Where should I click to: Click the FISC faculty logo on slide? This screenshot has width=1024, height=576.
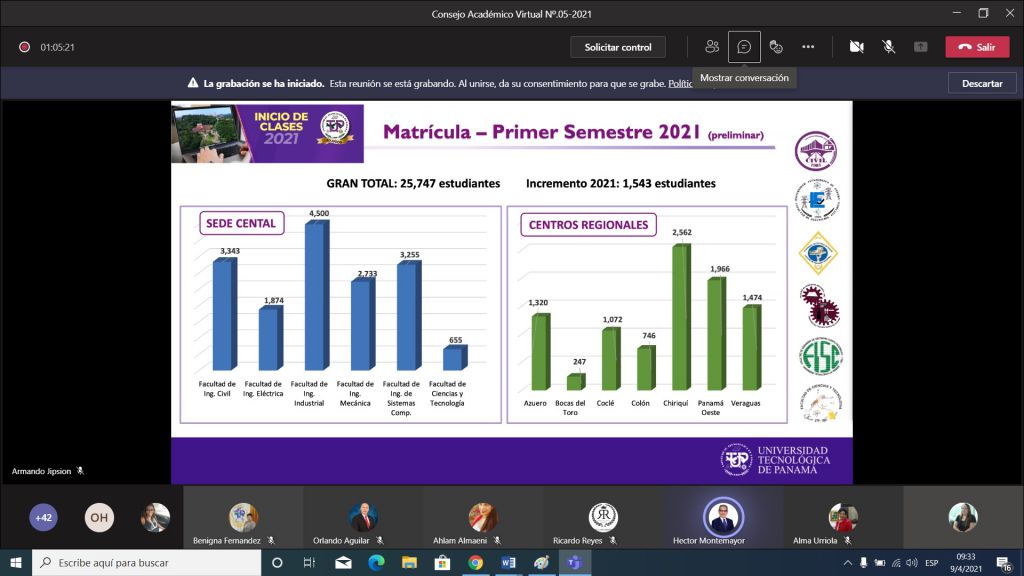click(x=821, y=357)
